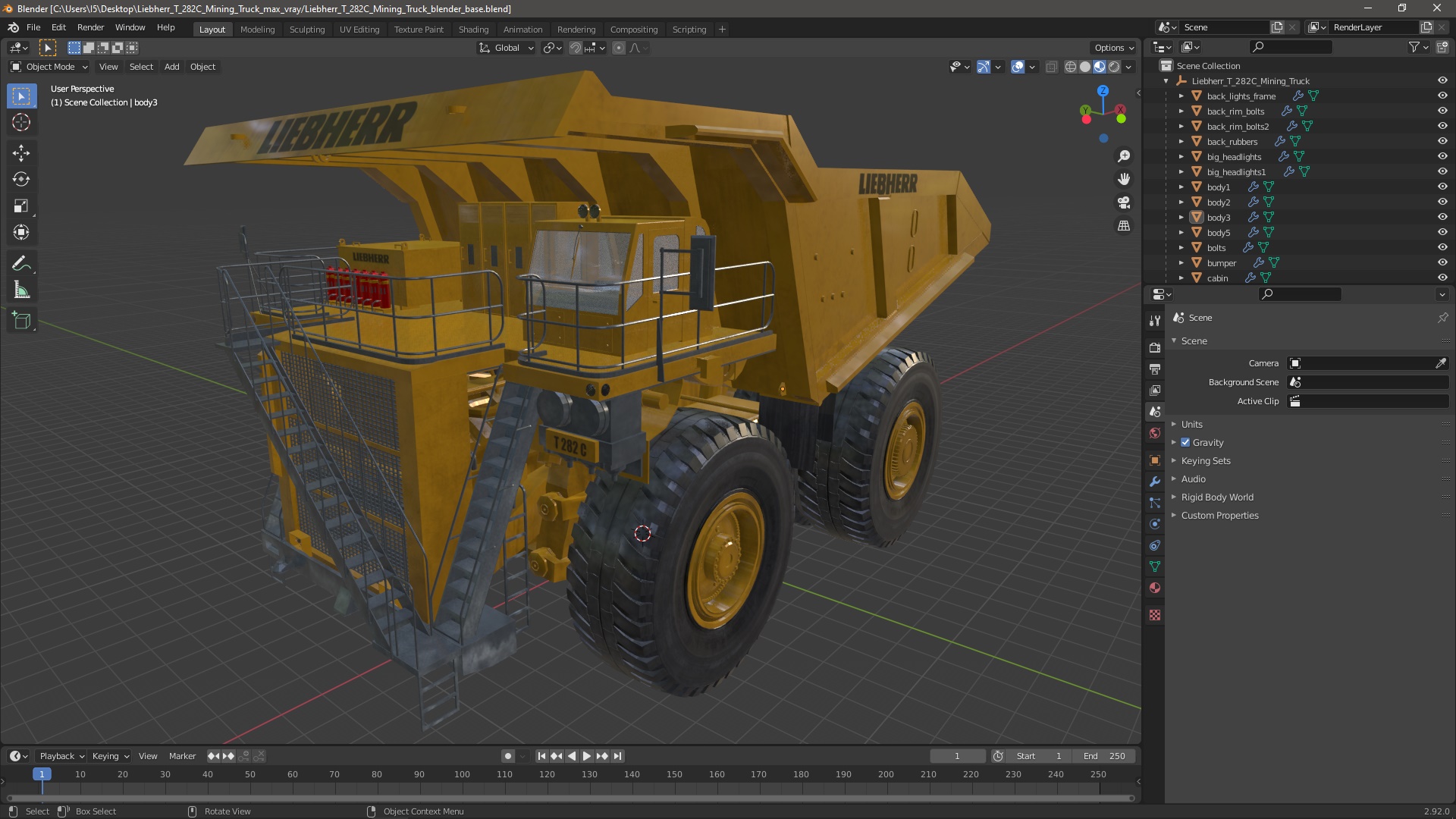
Task: Select the Annotate tool
Action: pos(21,264)
